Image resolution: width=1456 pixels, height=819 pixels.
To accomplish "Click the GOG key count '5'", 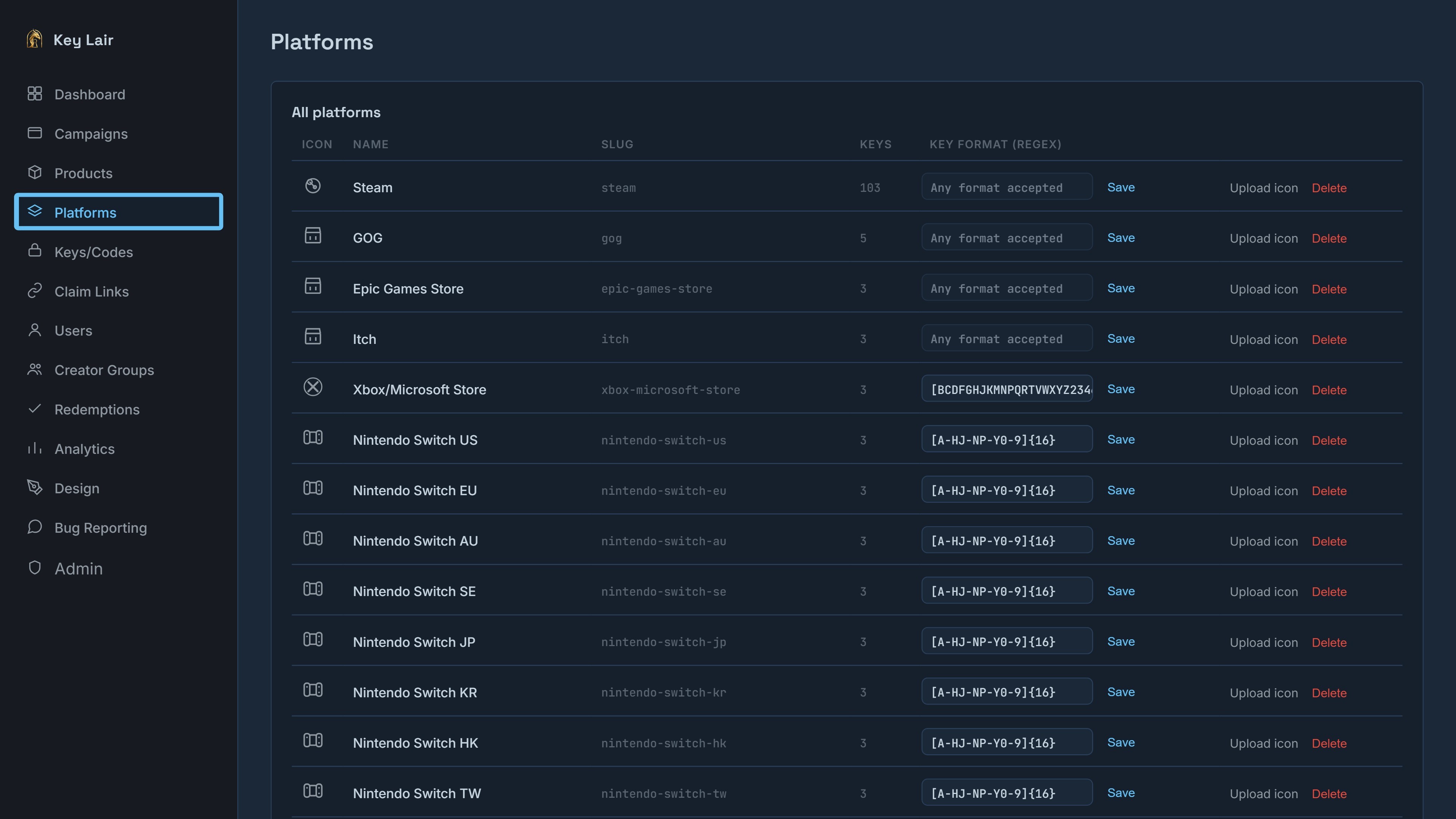I will (x=863, y=238).
